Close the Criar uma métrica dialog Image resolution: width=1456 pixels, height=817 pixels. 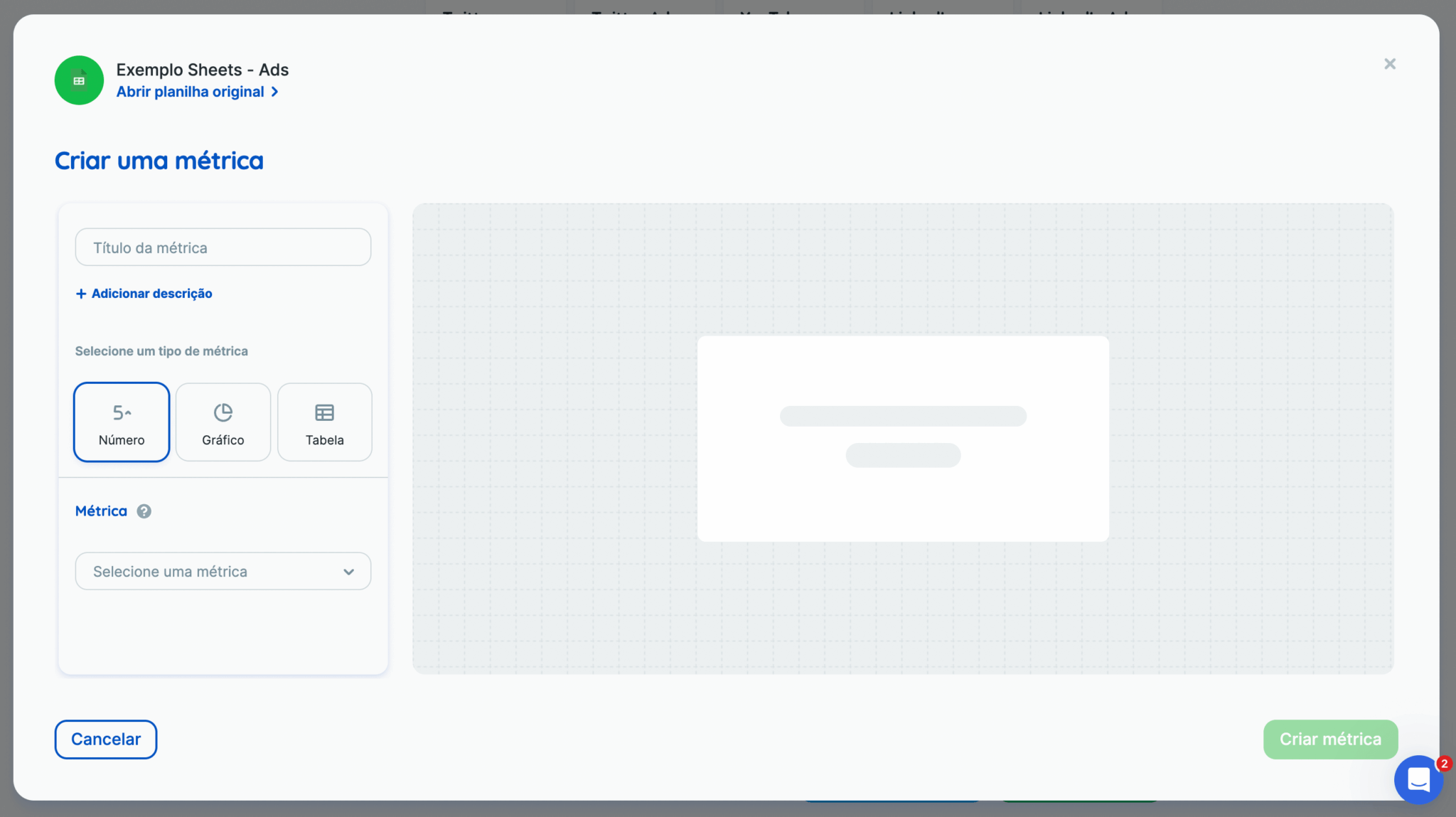tap(1390, 64)
